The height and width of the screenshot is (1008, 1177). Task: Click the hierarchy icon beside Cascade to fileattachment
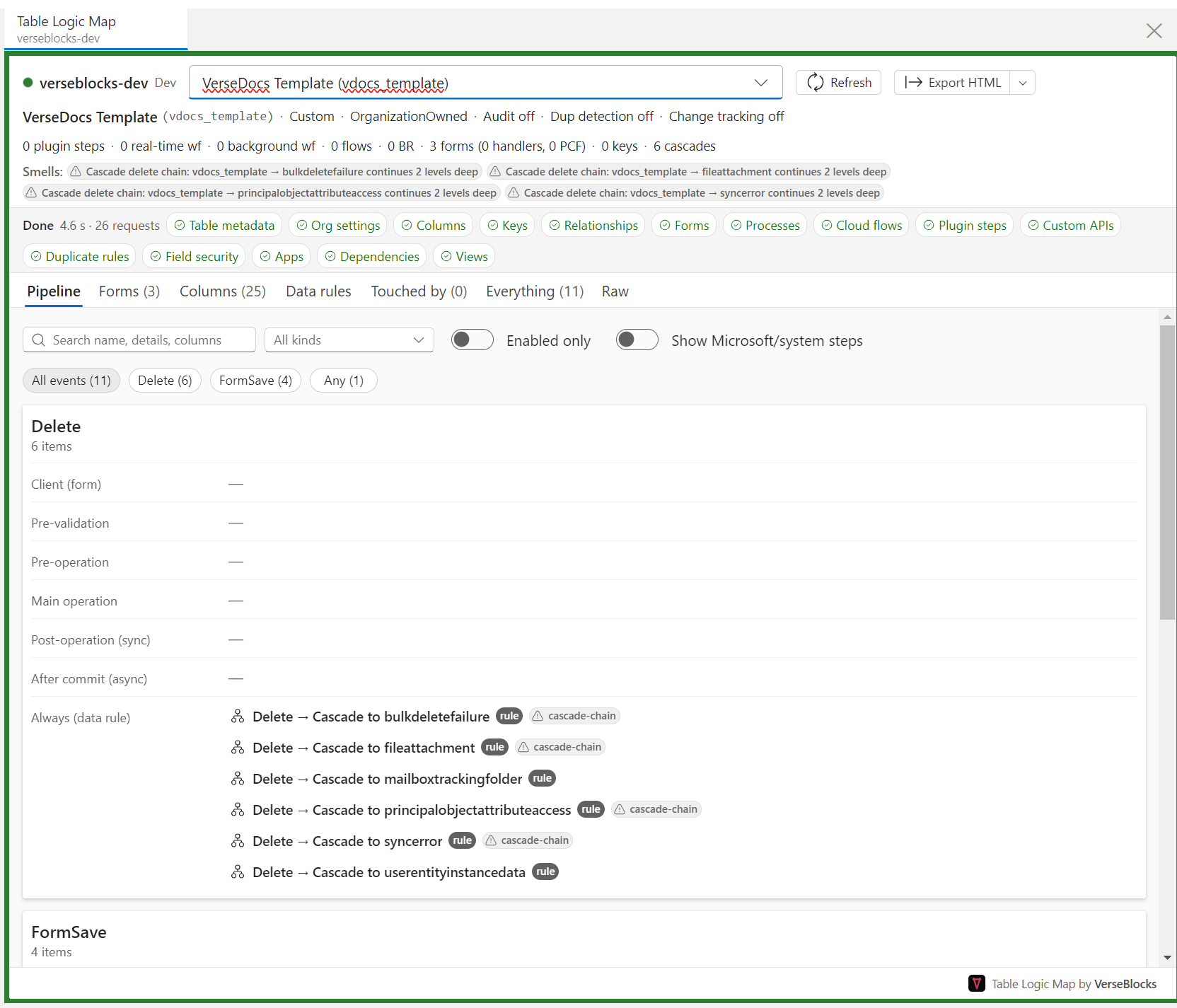[238, 748]
